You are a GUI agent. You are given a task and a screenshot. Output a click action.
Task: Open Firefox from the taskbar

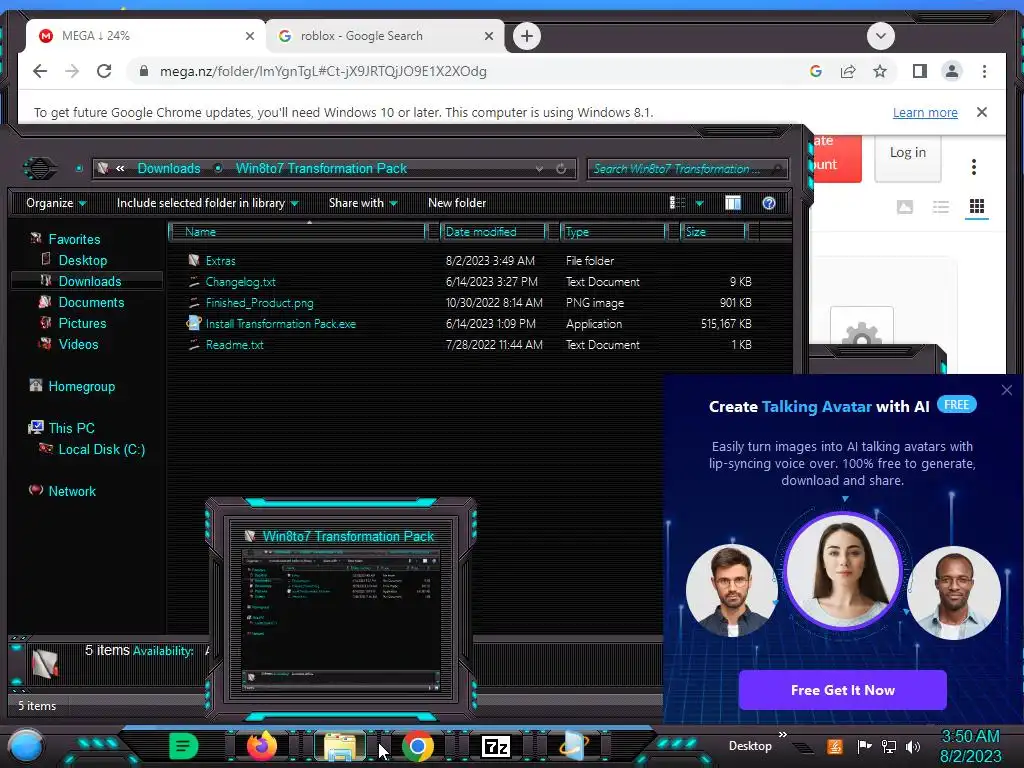[x=262, y=746]
